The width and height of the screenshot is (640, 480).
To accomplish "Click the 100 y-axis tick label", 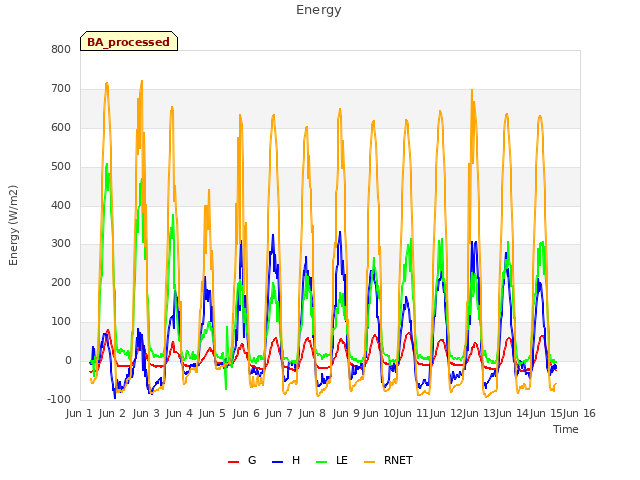I will tap(61, 322).
